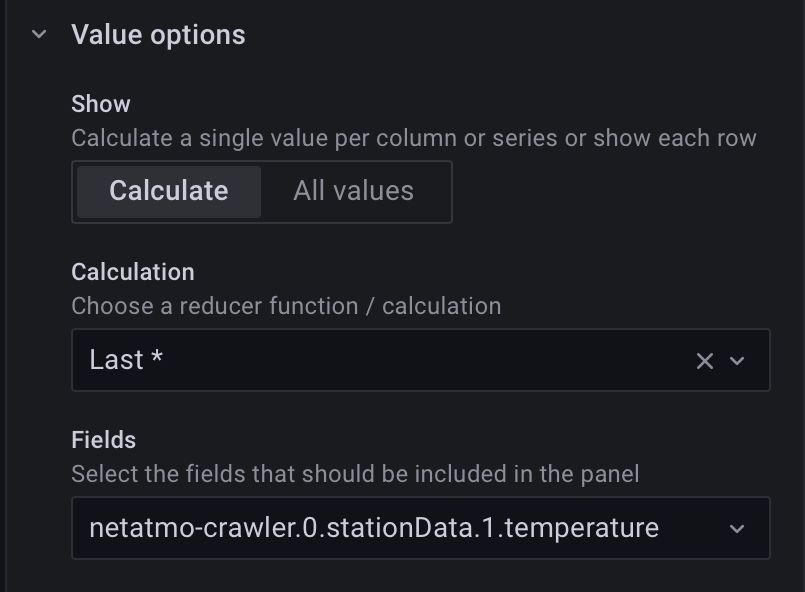This screenshot has height=592, width=805.
Task: Click the 'Show' option label
Action: tap(101, 104)
